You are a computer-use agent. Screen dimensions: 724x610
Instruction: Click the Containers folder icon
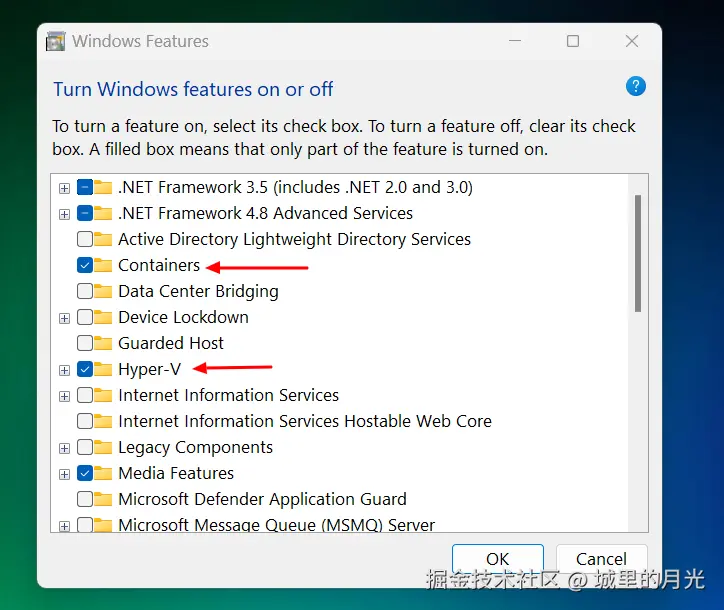tap(103, 266)
